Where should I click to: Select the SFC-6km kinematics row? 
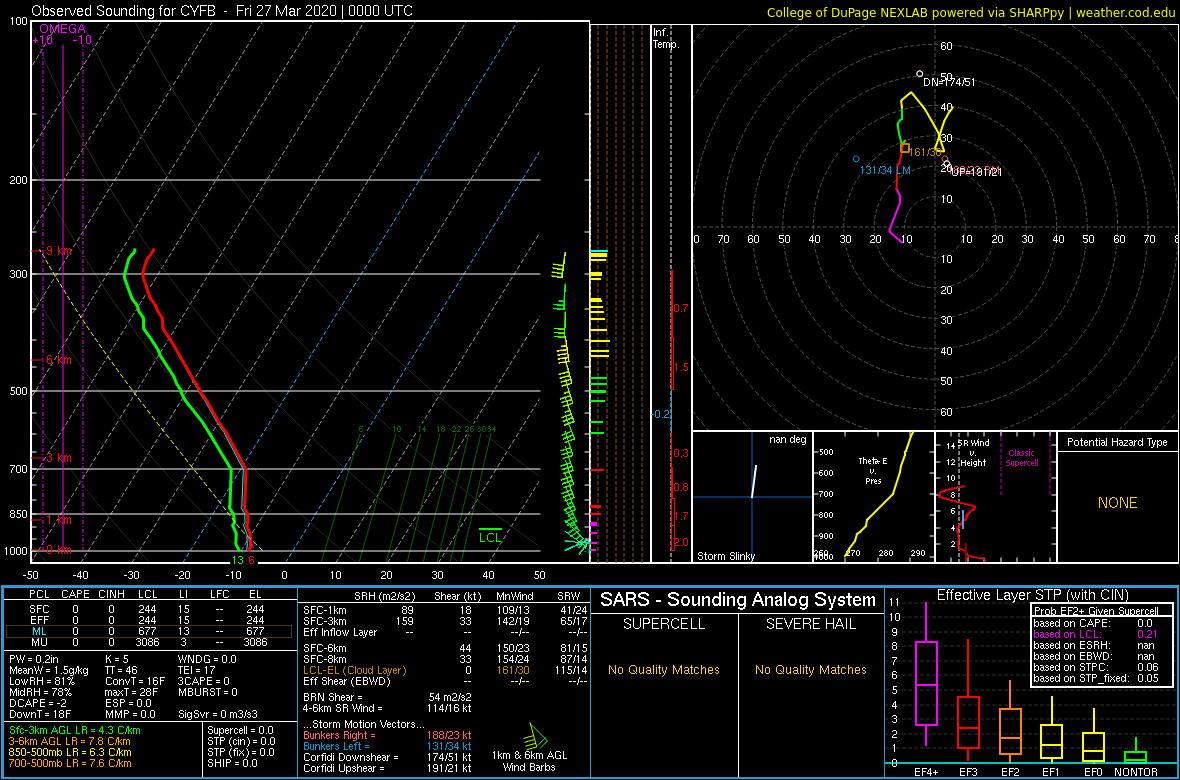tap(445, 648)
